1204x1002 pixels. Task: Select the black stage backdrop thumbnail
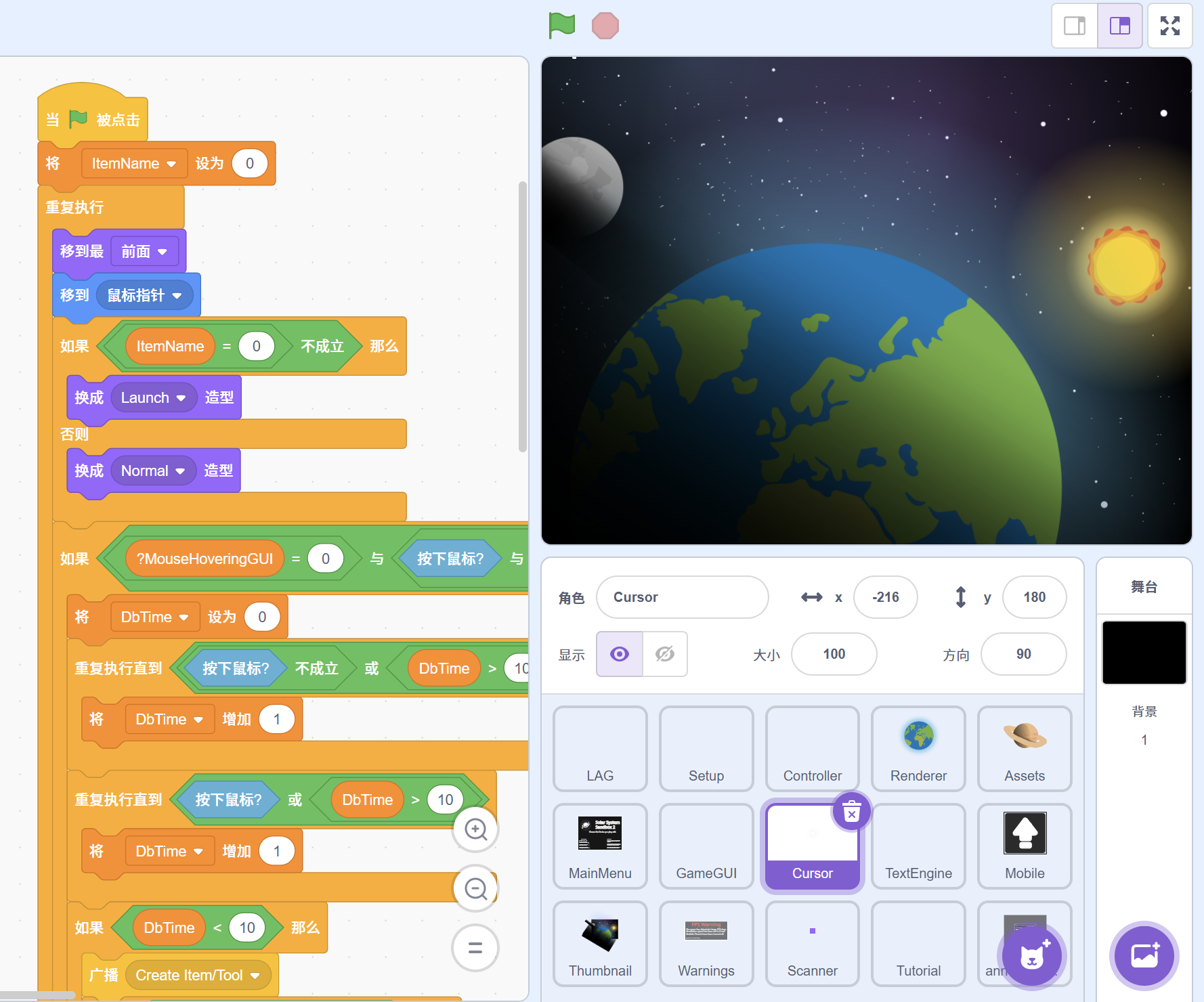click(x=1144, y=653)
